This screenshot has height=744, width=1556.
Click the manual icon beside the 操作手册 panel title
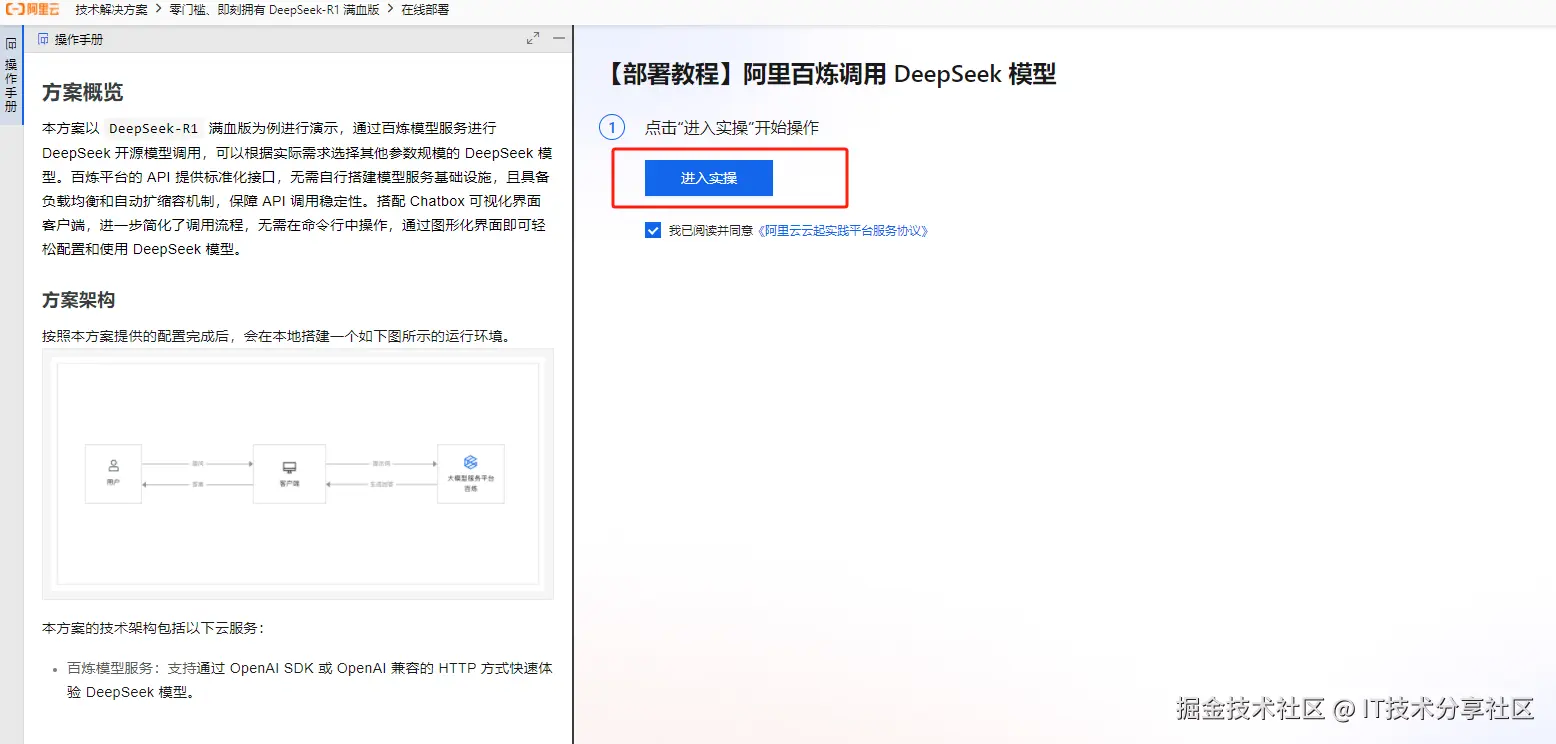click(43, 39)
